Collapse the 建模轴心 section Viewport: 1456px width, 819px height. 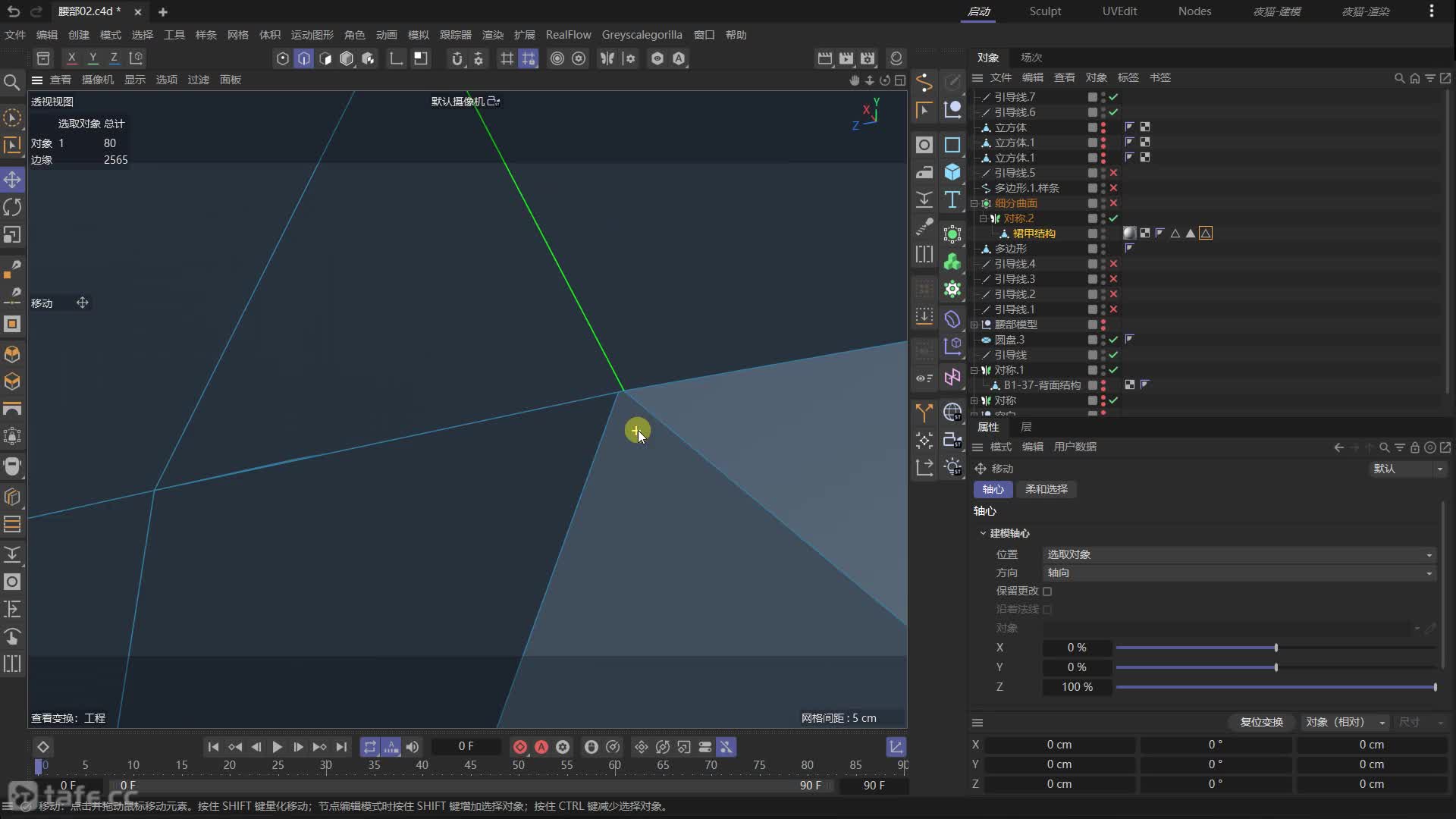983,533
